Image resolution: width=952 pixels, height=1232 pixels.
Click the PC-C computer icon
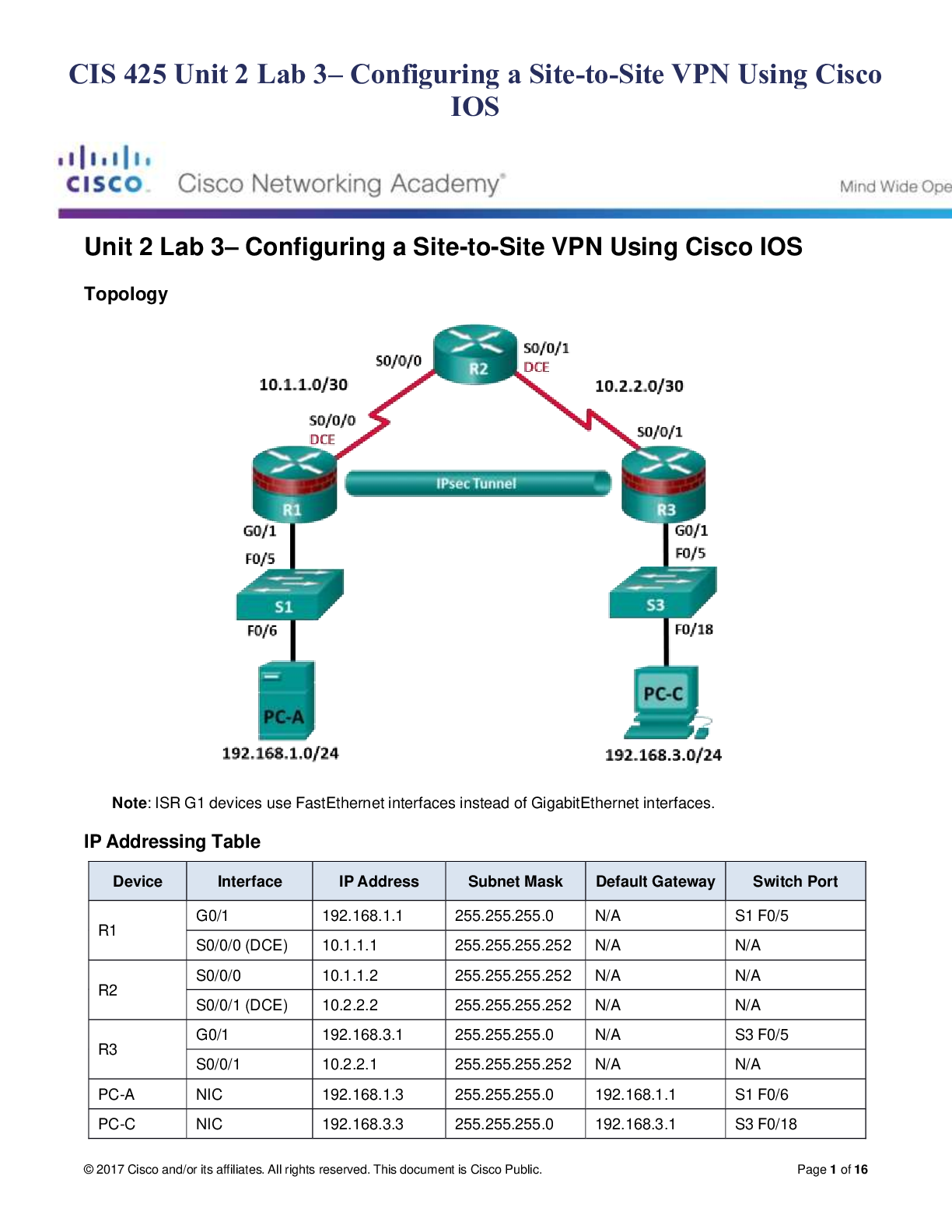click(667, 702)
